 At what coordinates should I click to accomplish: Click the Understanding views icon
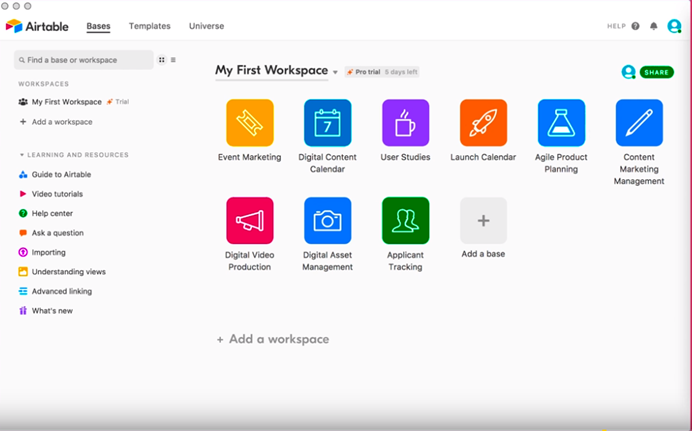click(x=23, y=272)
